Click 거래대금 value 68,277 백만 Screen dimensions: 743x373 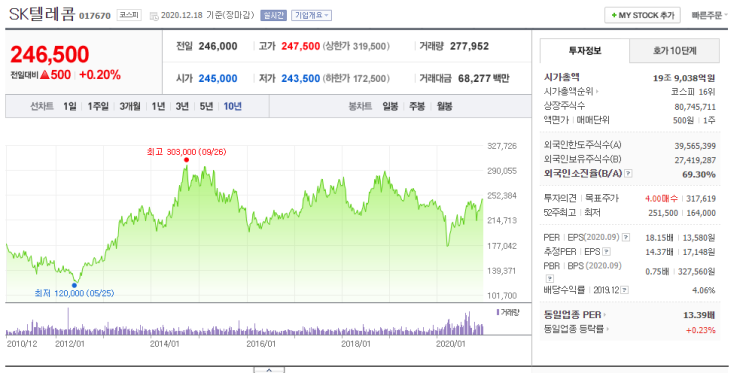(483, 79)
